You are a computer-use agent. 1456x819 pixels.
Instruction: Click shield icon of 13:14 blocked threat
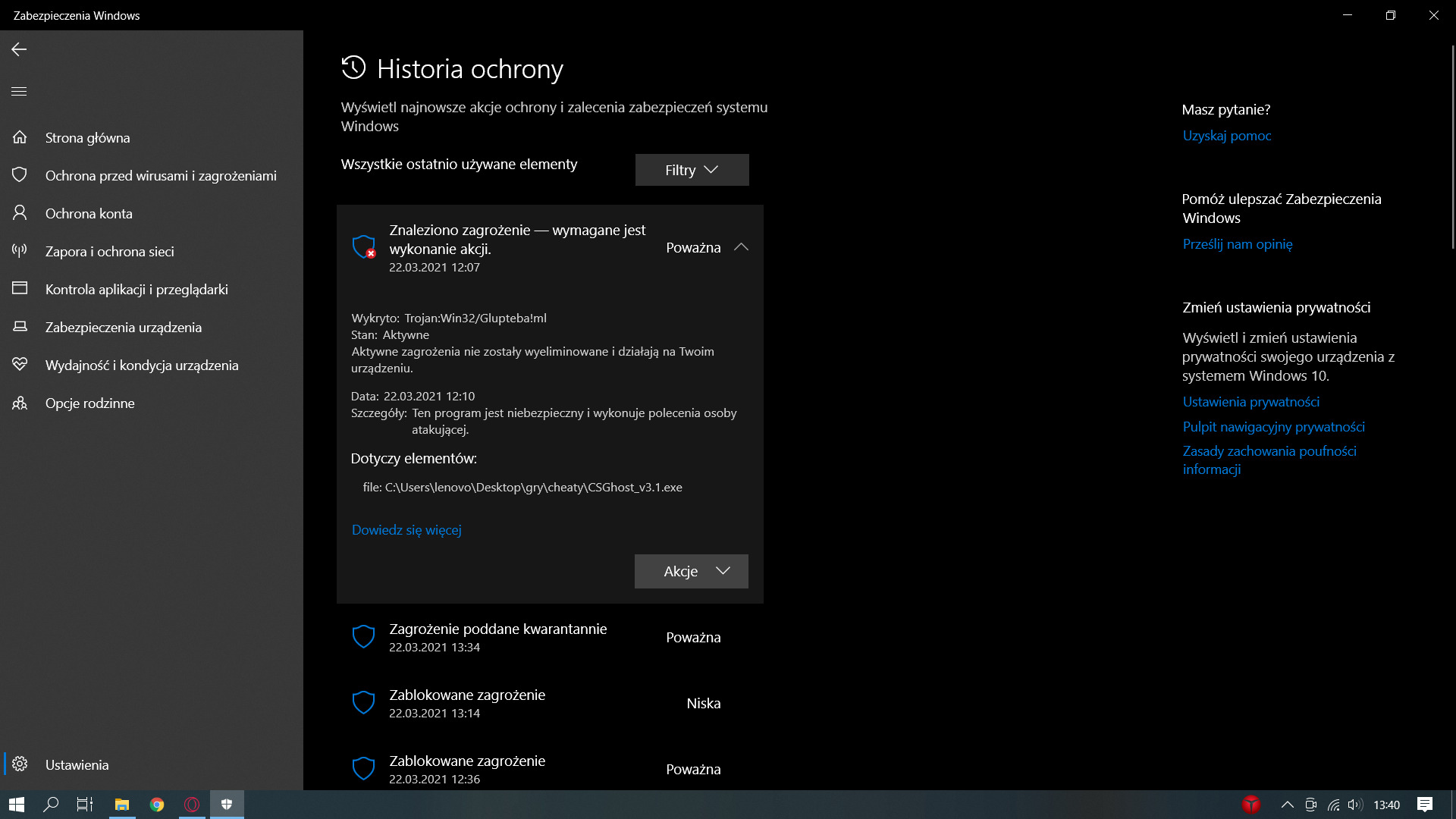point(364,703)
